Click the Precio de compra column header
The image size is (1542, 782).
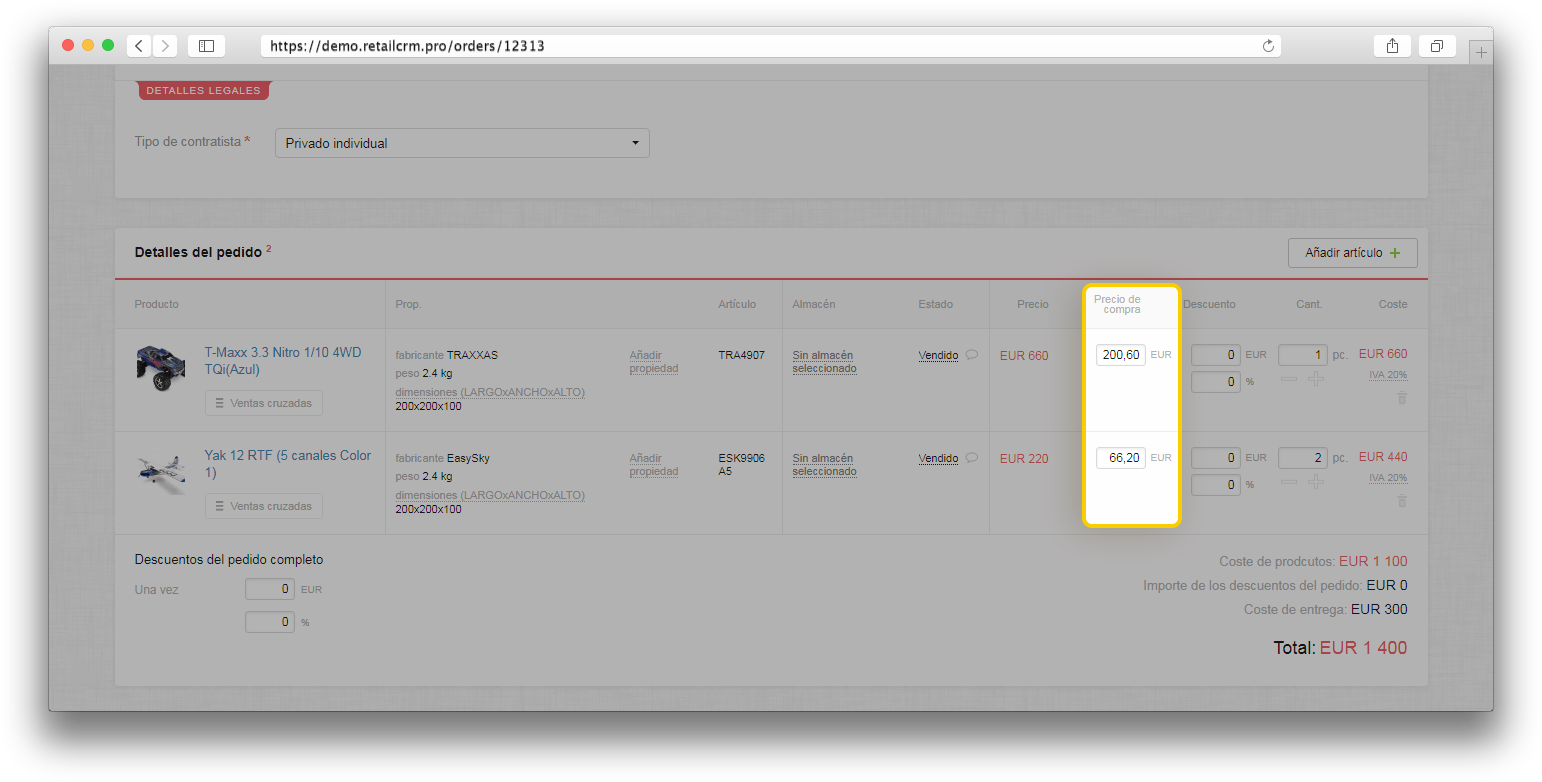[1117, 304]
